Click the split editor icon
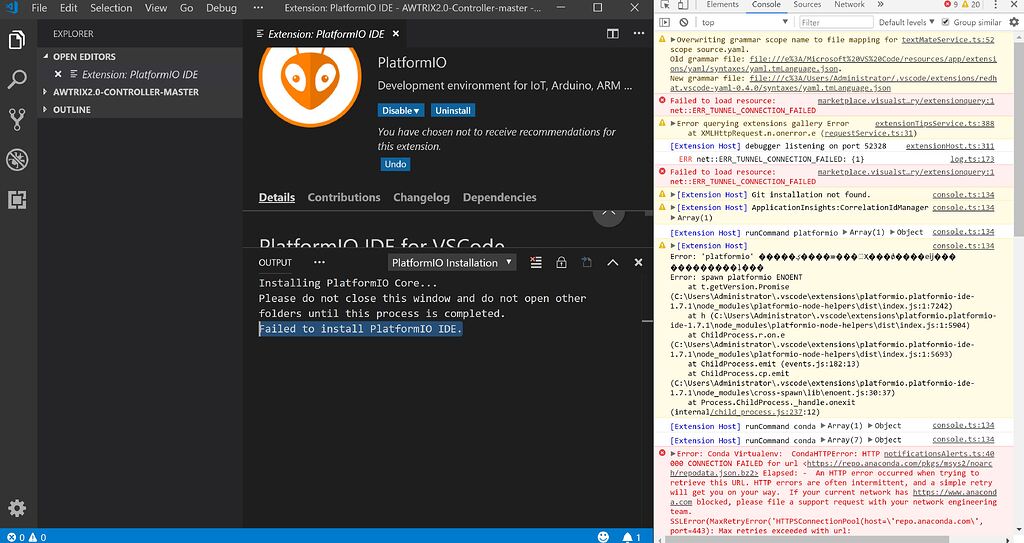Screen dimensions: 1024x543 point(613,33)
